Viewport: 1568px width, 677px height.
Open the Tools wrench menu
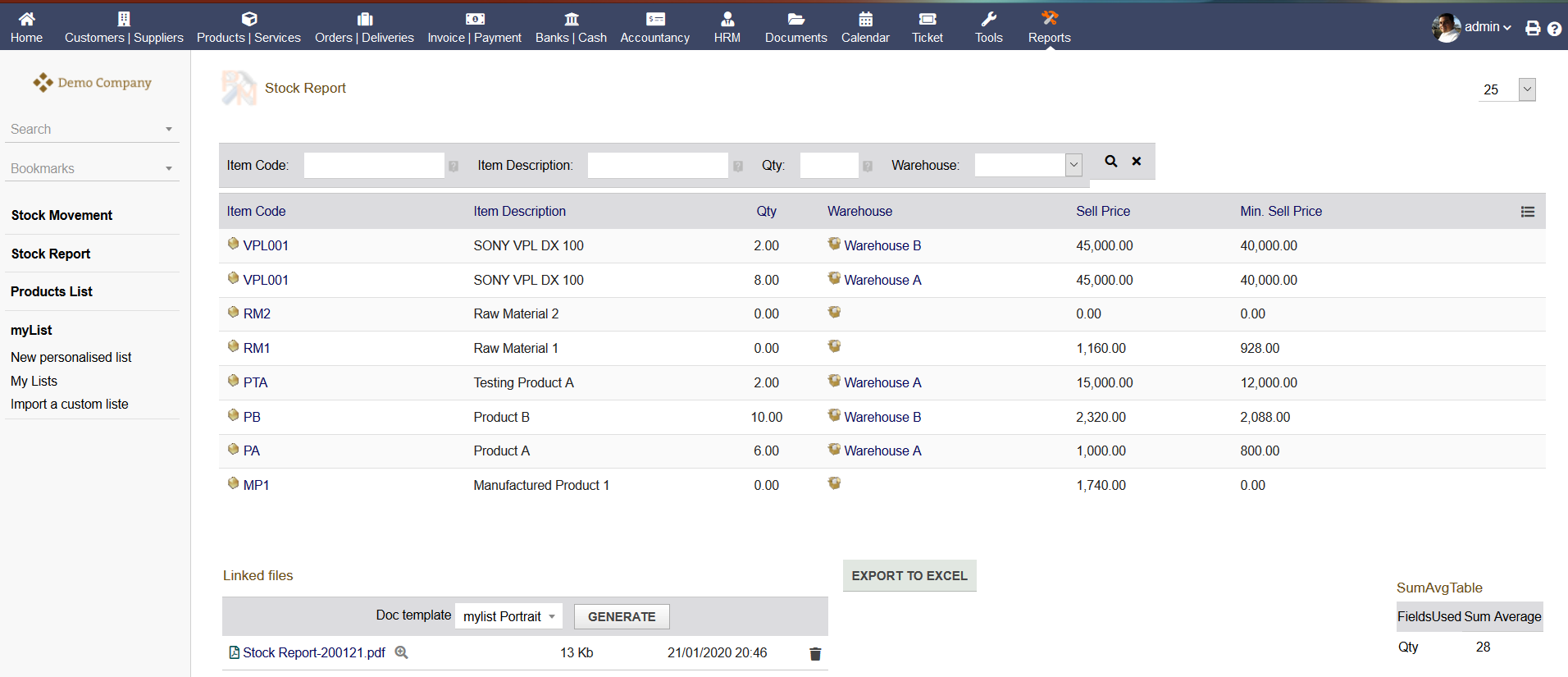pyautogui.click(x=988, y=26)
